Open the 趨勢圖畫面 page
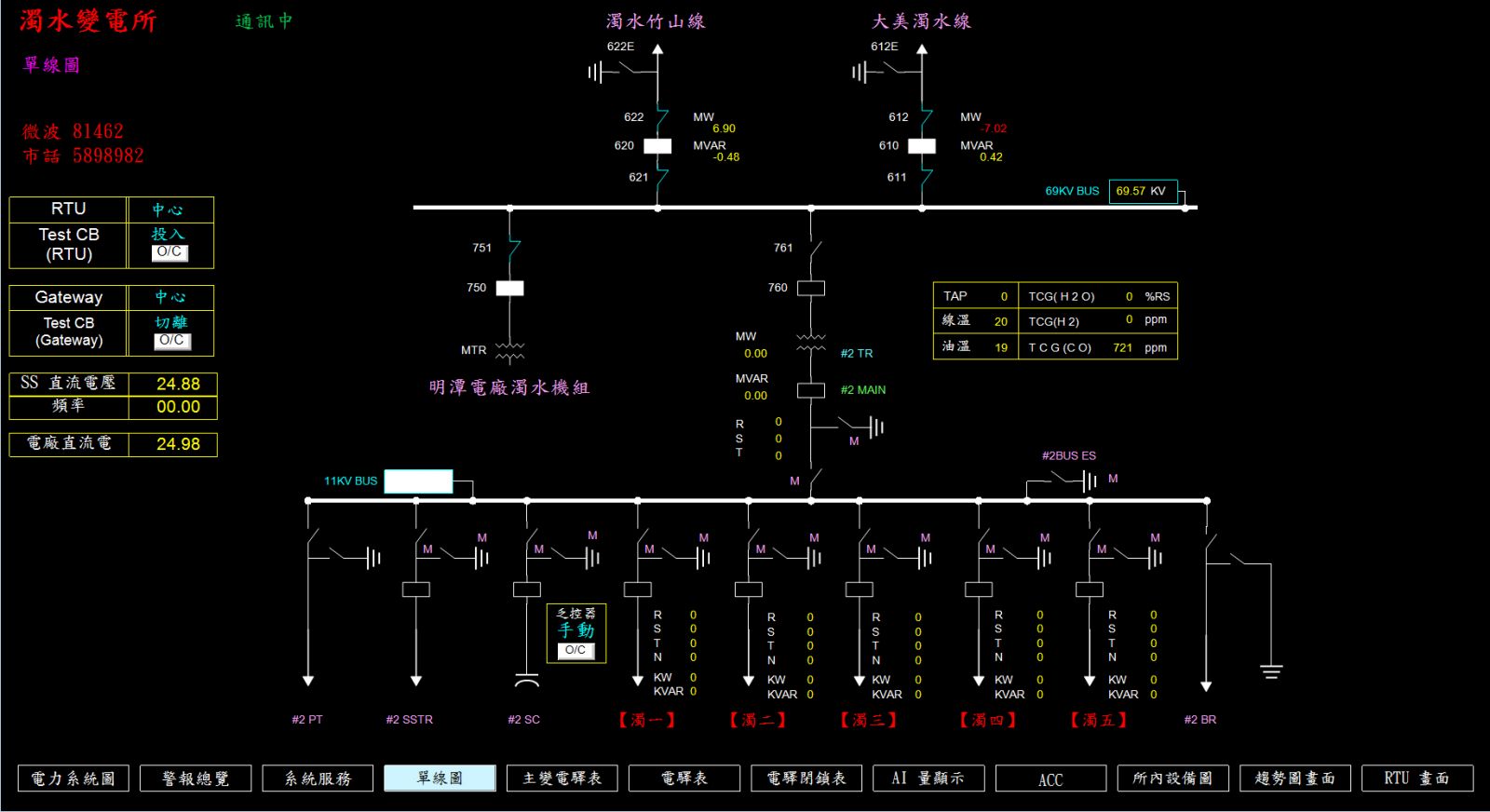Screen dimensions: 1490x812 coord(1295,778)
